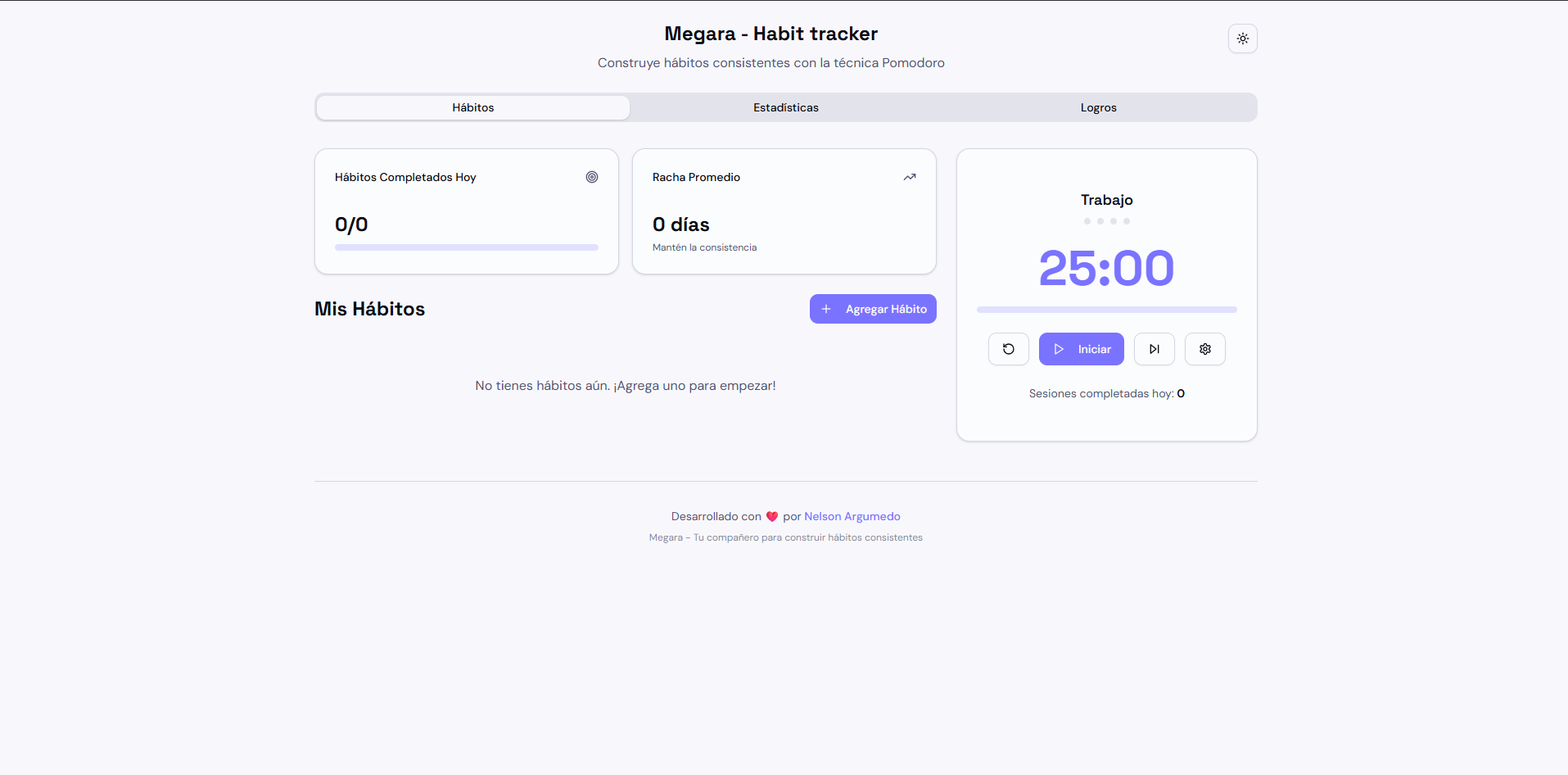Click the 0/0 completed habits value
The image size is (1568, 775).
click(351, 224)
